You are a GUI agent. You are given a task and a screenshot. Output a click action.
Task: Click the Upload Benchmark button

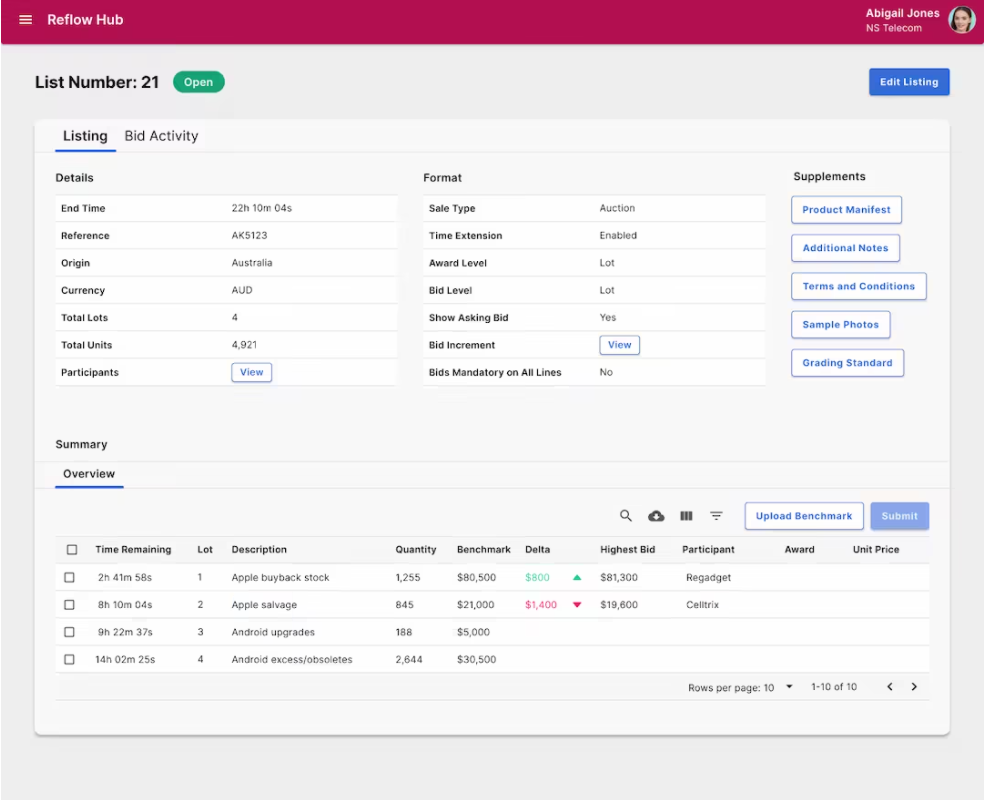[x=804, y=516]
